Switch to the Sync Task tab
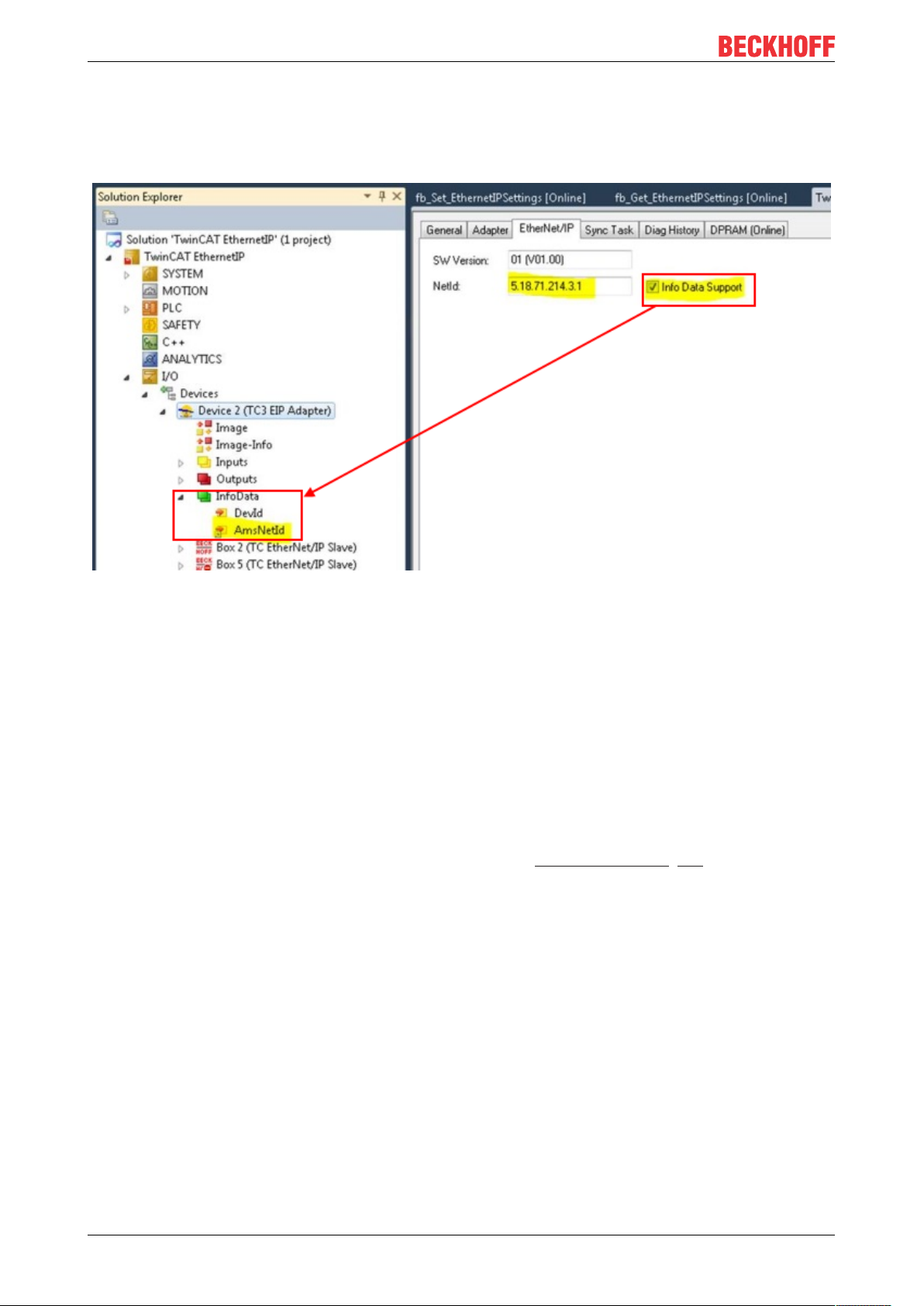Viewport: 924px width, 1306px height. click(x=609, y=230)
